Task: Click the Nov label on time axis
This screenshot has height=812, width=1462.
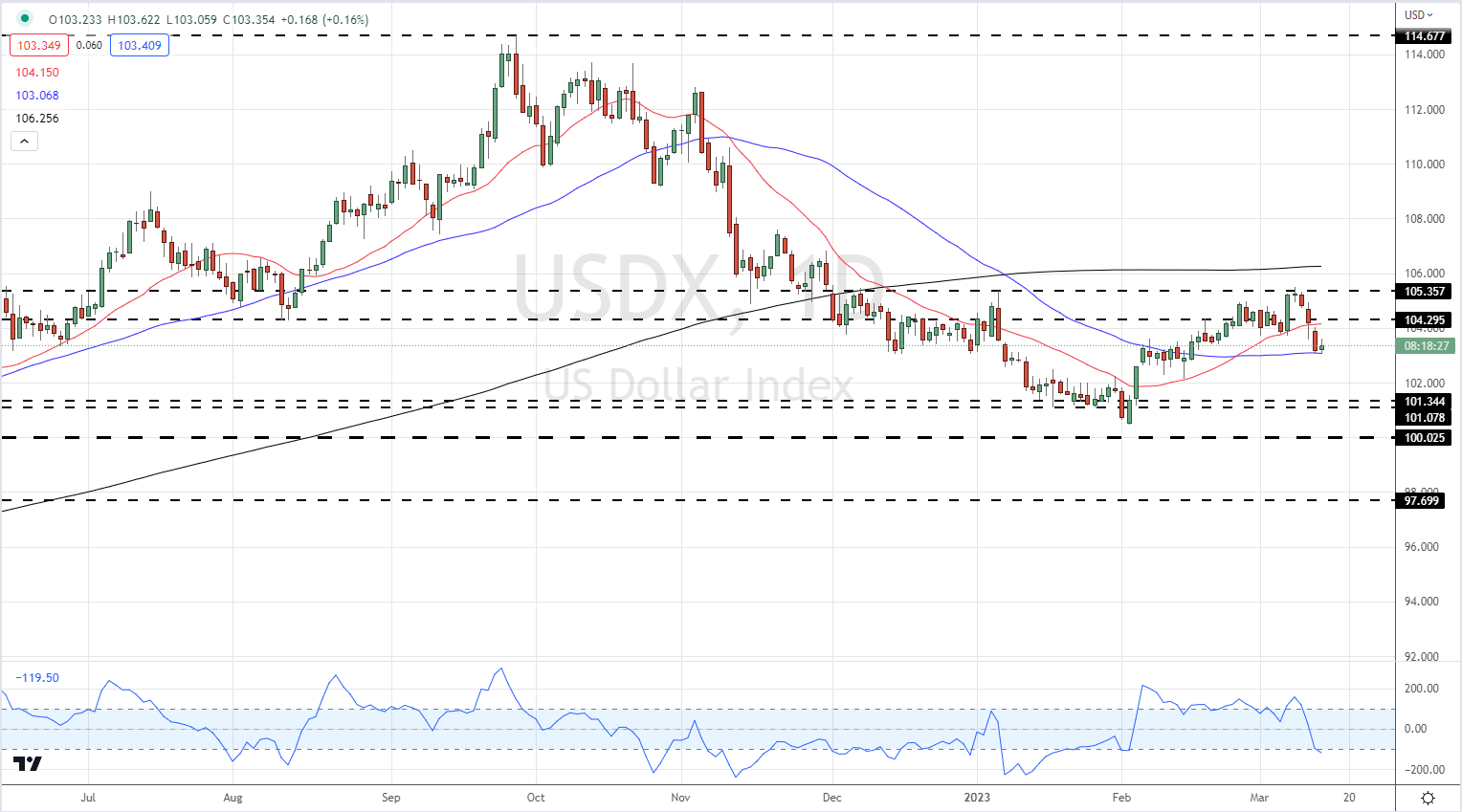Action: (680, 797)
